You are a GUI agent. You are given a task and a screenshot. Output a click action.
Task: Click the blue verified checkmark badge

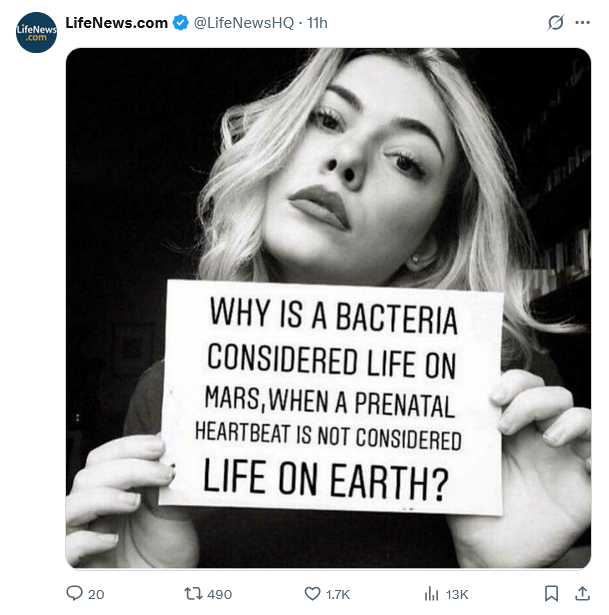coord(180,22)
